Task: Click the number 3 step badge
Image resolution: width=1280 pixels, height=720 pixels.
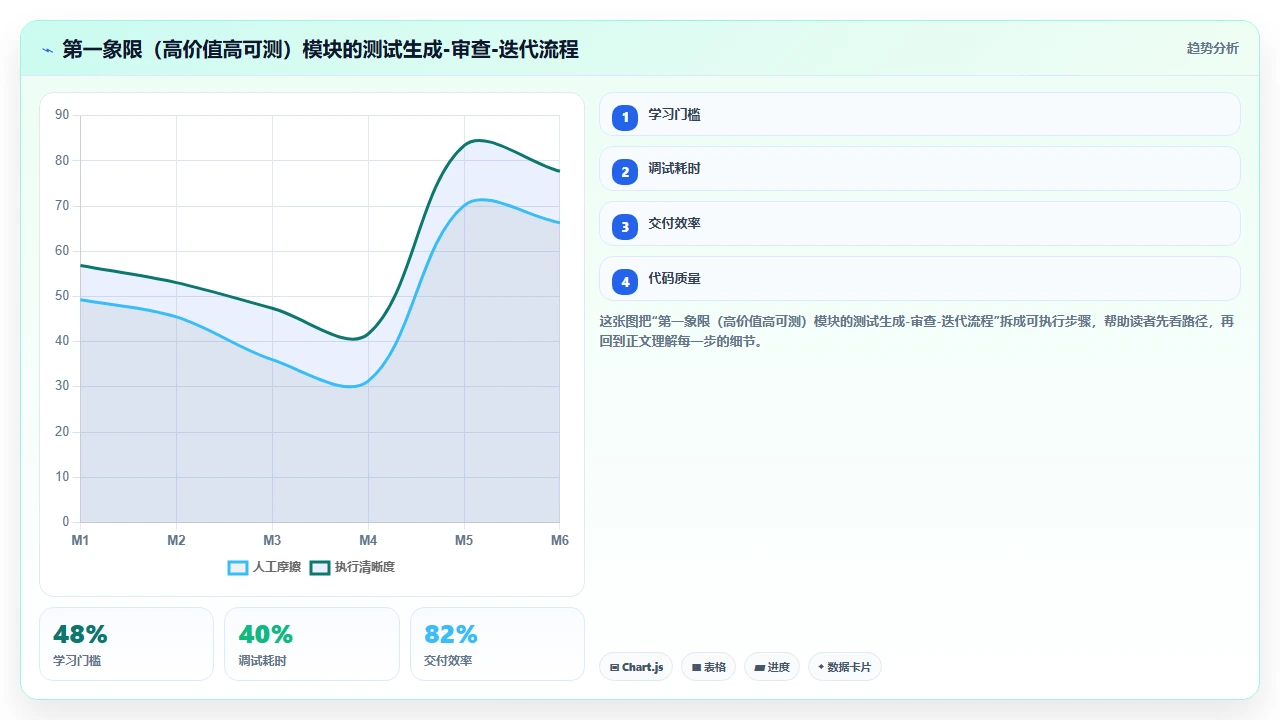Action: pyautogui.click(x=625, y=227)
